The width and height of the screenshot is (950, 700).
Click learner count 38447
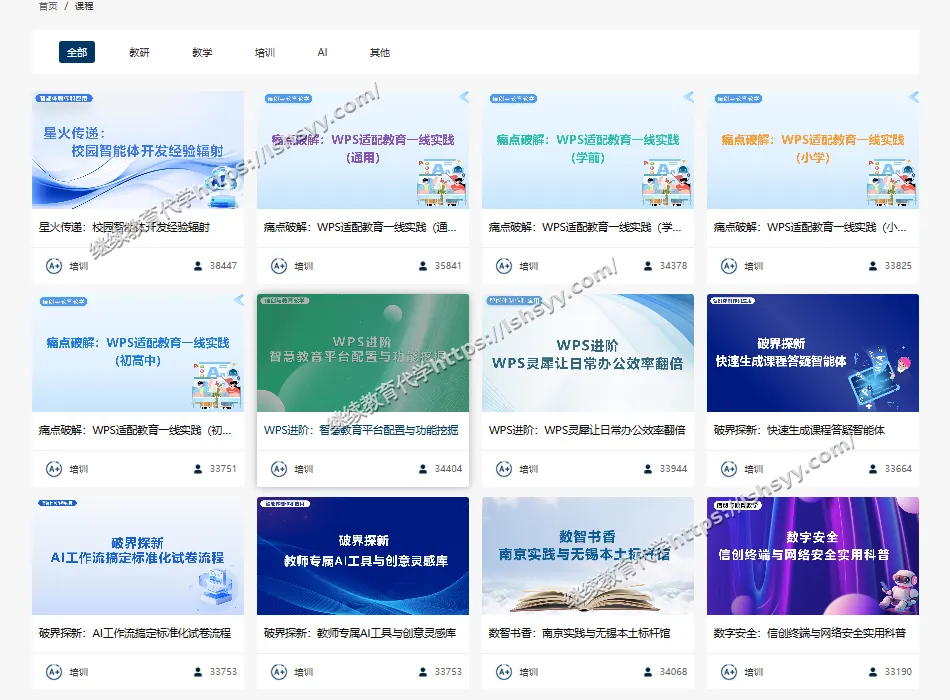223,265
